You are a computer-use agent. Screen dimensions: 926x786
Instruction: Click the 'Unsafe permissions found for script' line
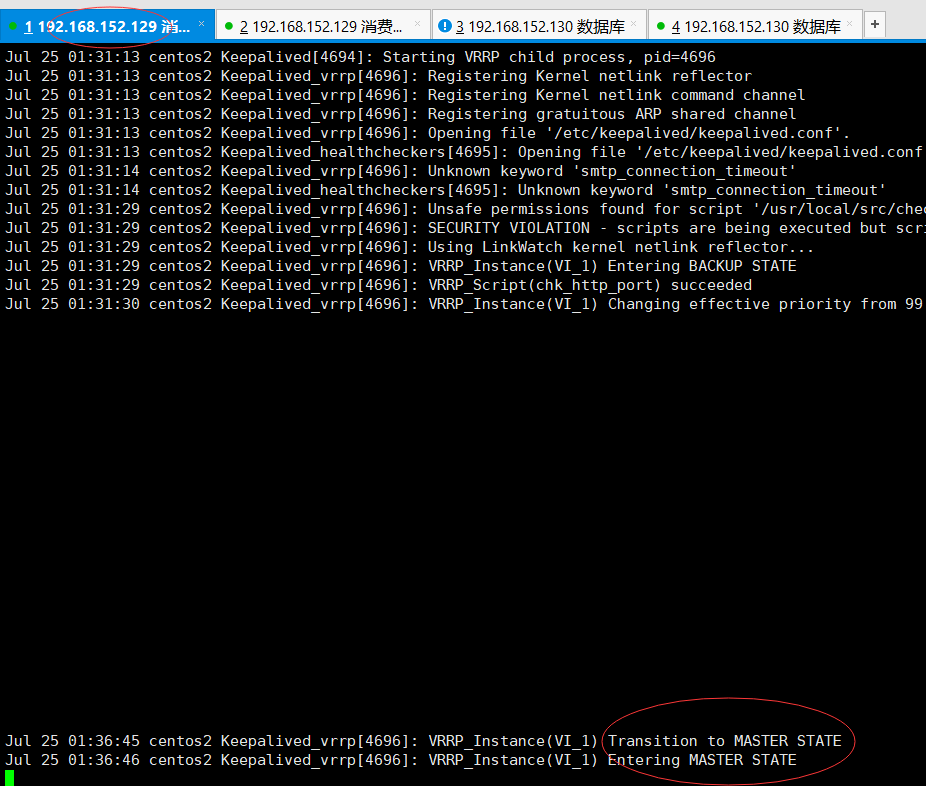pos(465,209)
